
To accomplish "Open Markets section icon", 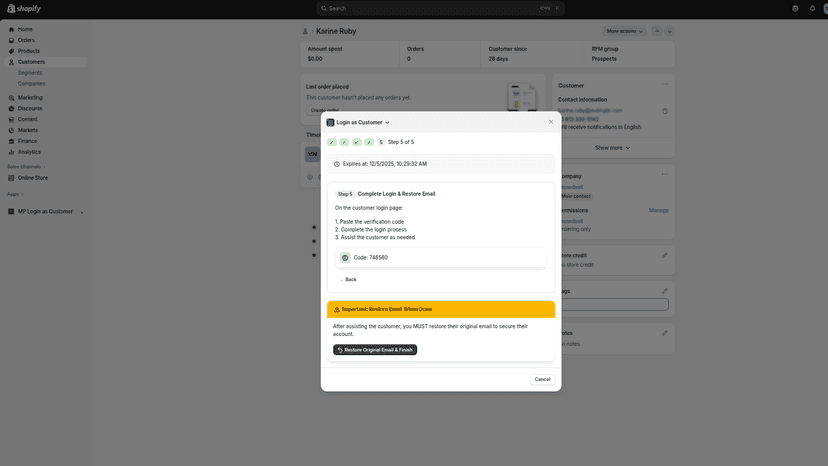I will 11,131.
